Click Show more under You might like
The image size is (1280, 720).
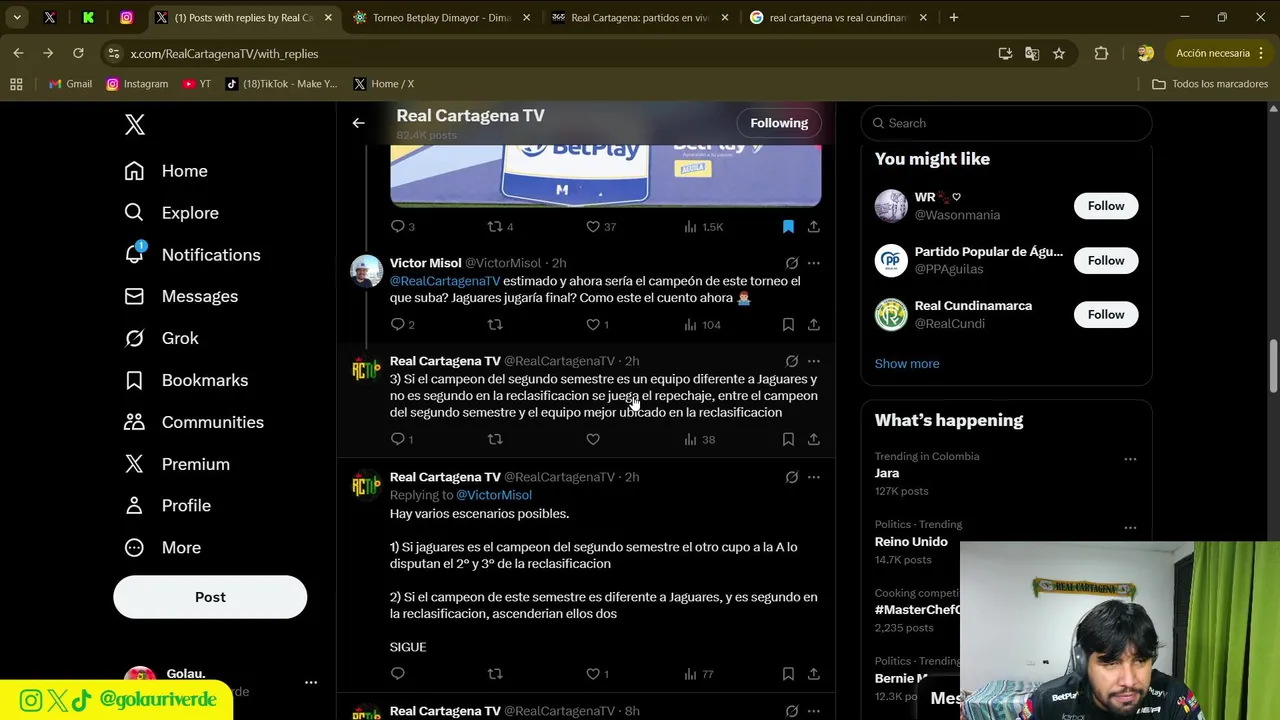click(907, 364)
